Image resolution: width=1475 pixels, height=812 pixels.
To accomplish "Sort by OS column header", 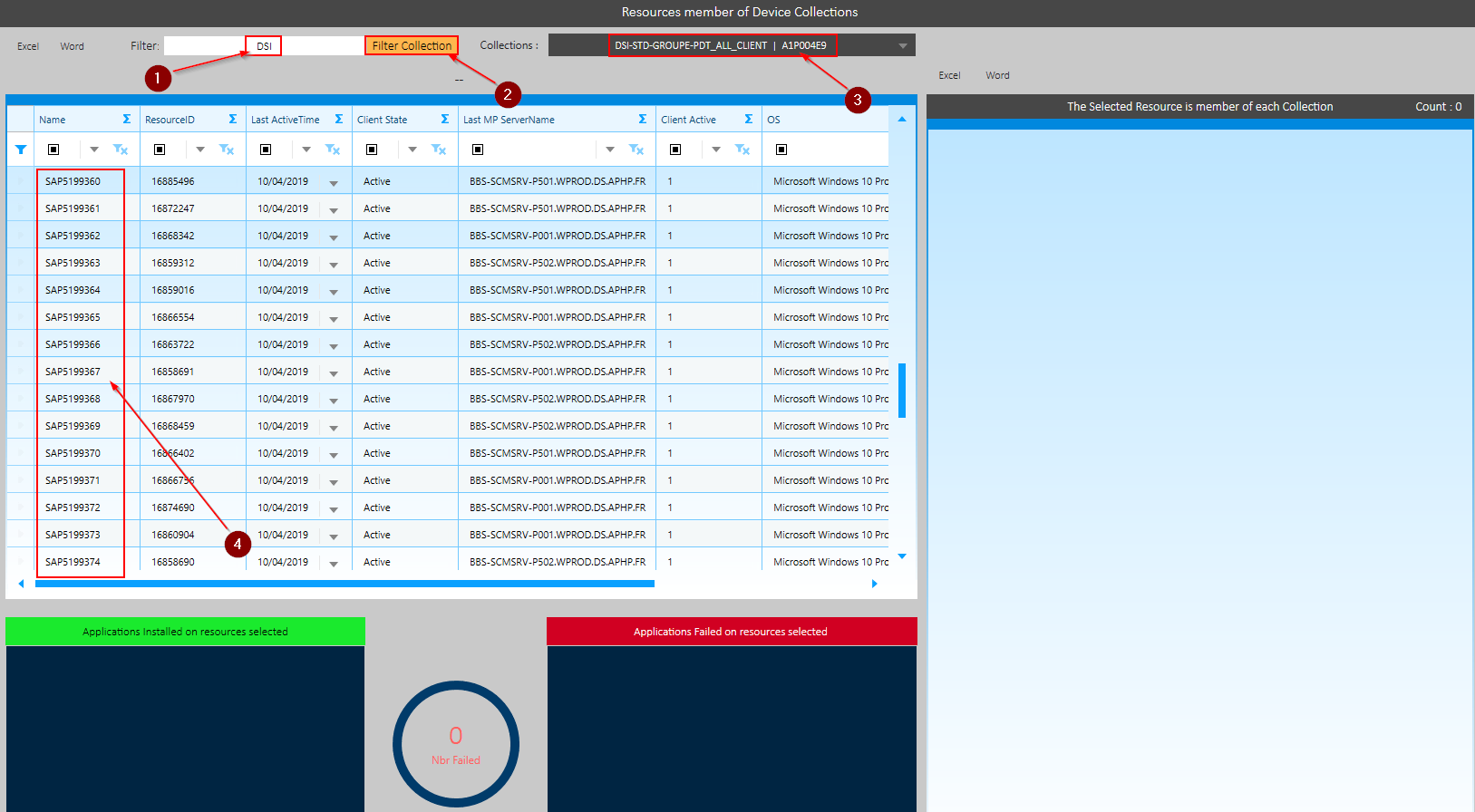I will 773,120.
